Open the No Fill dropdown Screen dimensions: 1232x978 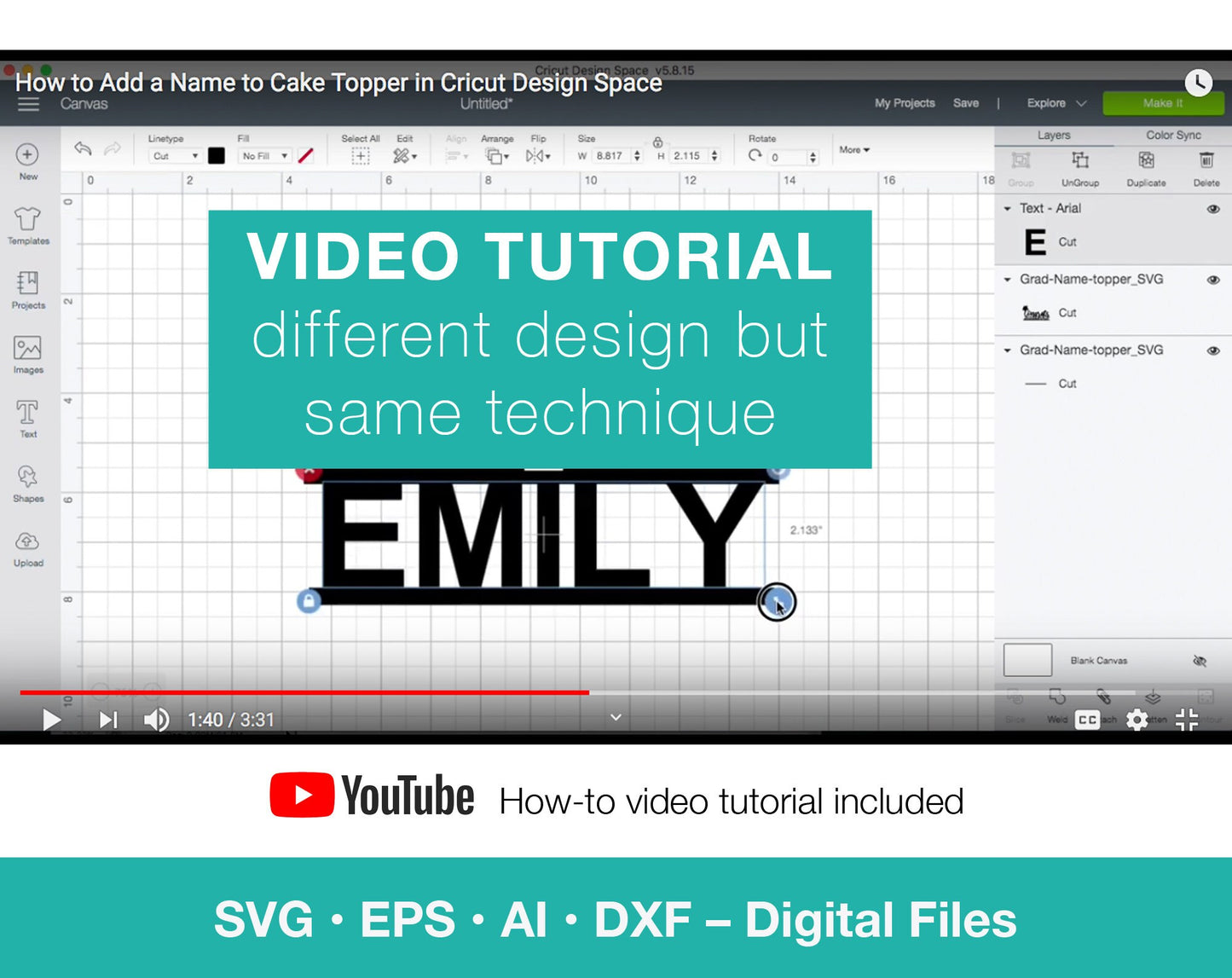click(264, 156)
